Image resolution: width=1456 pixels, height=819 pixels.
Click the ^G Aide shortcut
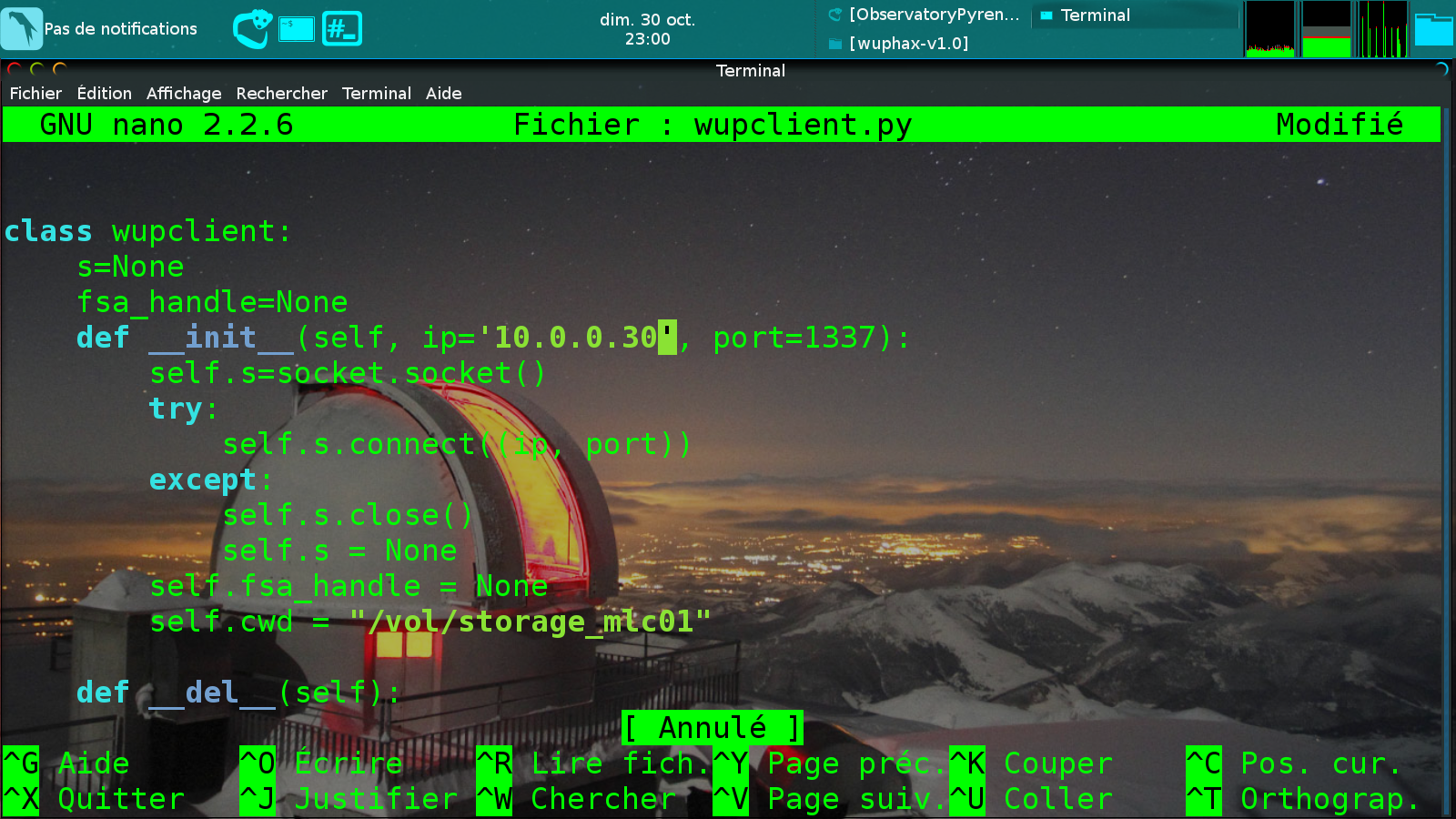pyautogui.click(x=67, y=763)
